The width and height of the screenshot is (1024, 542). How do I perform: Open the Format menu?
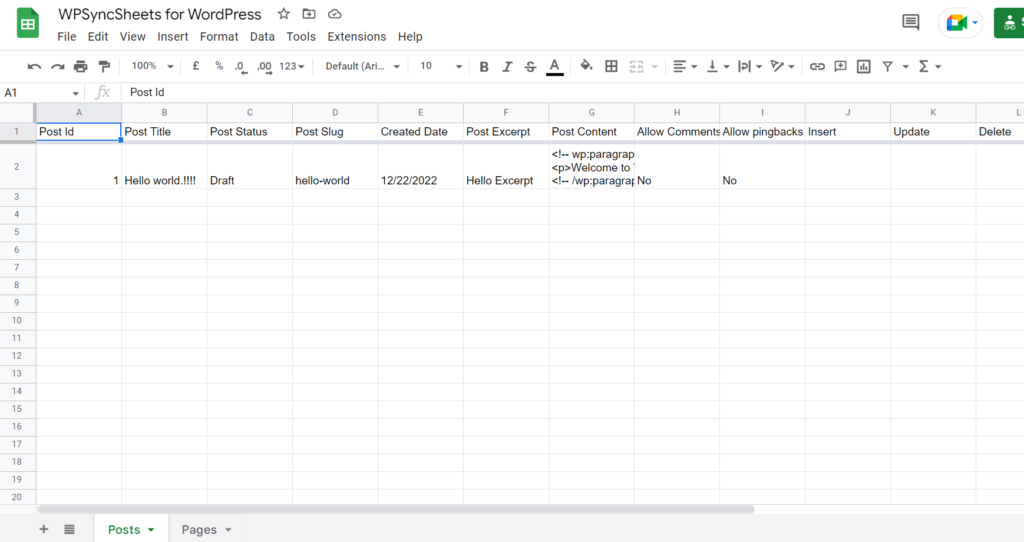[219, 37]
